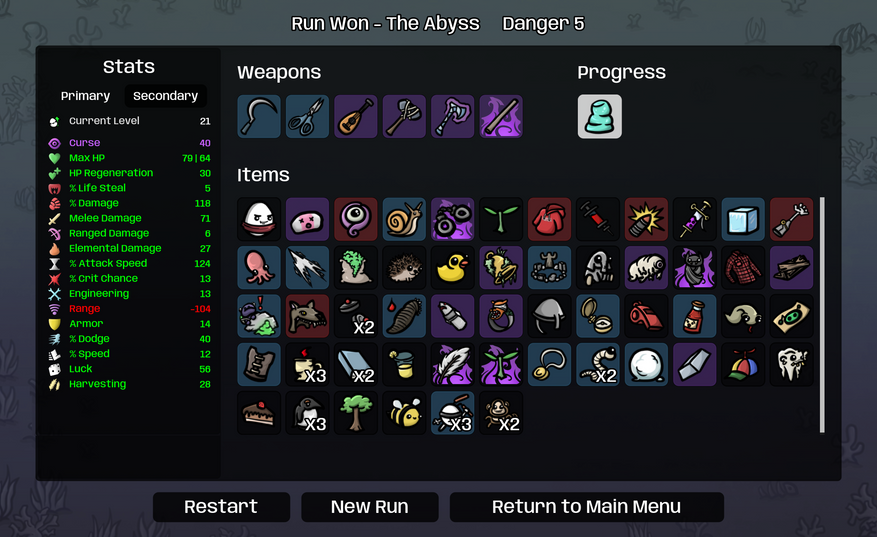
Task: Click the items list scrollbar
Action: coord(822,315)
